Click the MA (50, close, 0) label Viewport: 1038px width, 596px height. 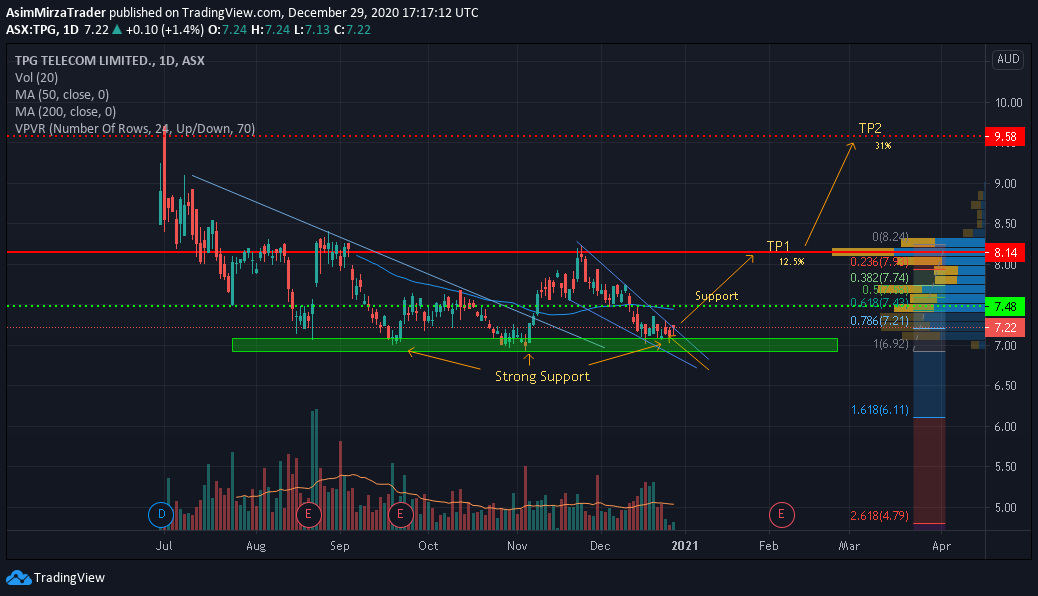pyautogui.click(x=62, y=95)
